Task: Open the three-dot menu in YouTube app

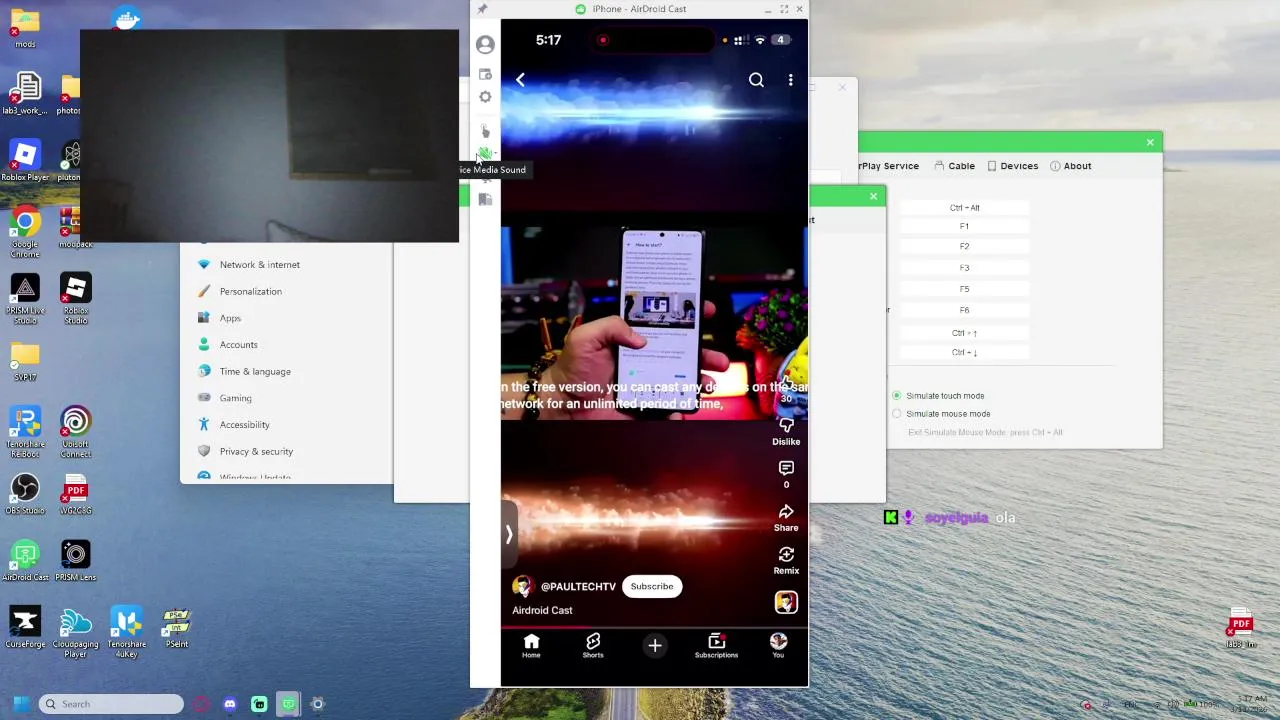Action: (x=790, y=80)
